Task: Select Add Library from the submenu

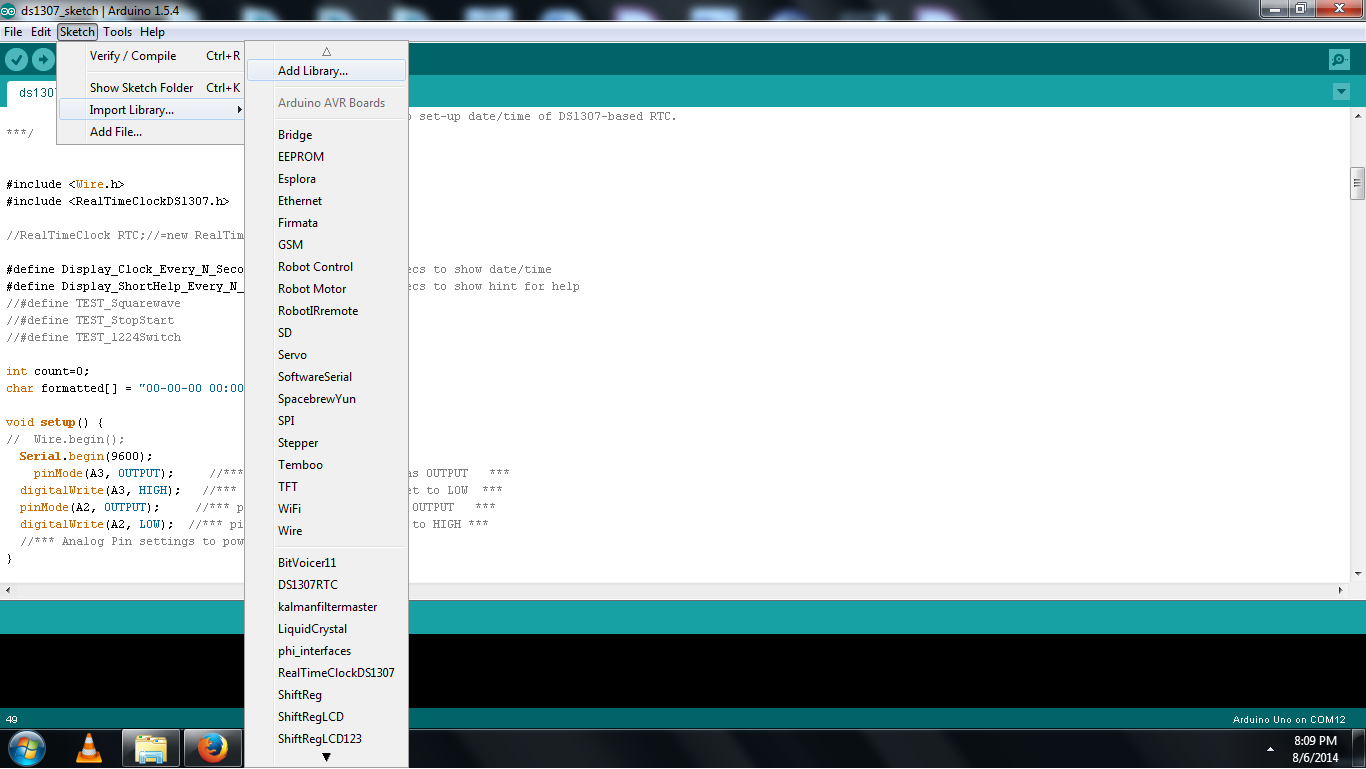Action: pos(313,70)
